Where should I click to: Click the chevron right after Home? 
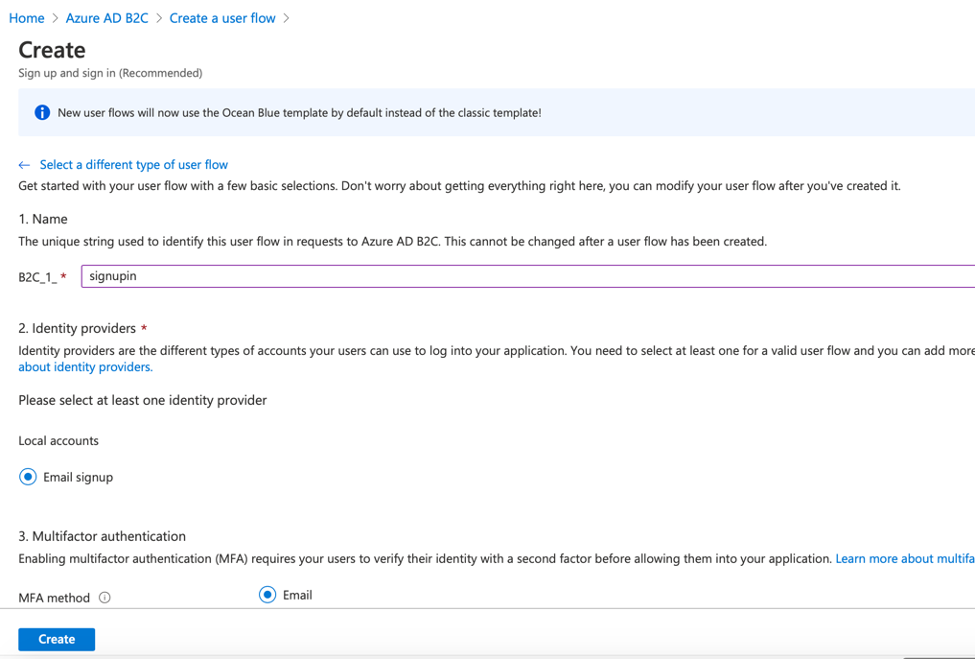point(55,18)
